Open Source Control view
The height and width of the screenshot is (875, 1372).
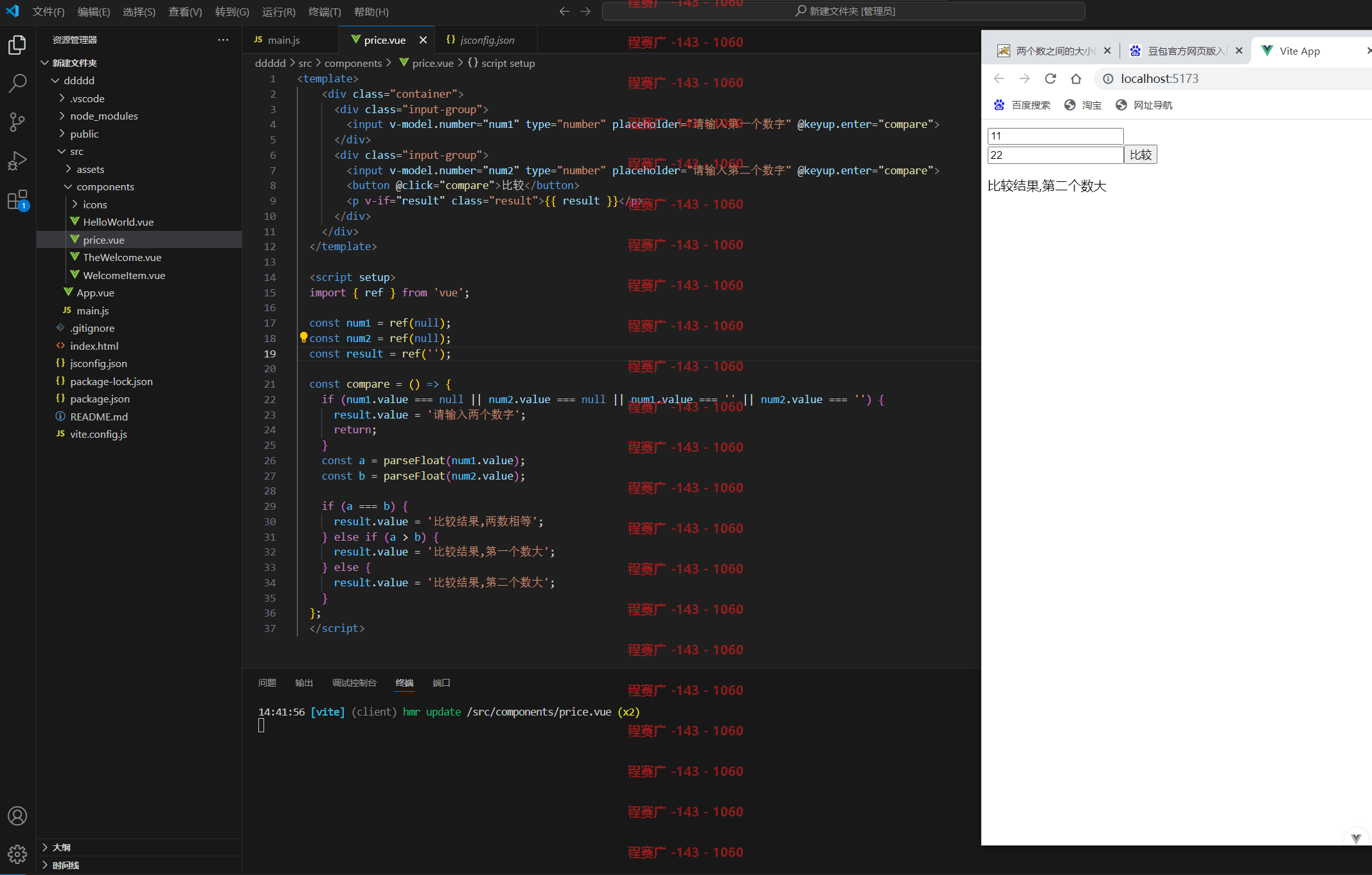point(17,122)
